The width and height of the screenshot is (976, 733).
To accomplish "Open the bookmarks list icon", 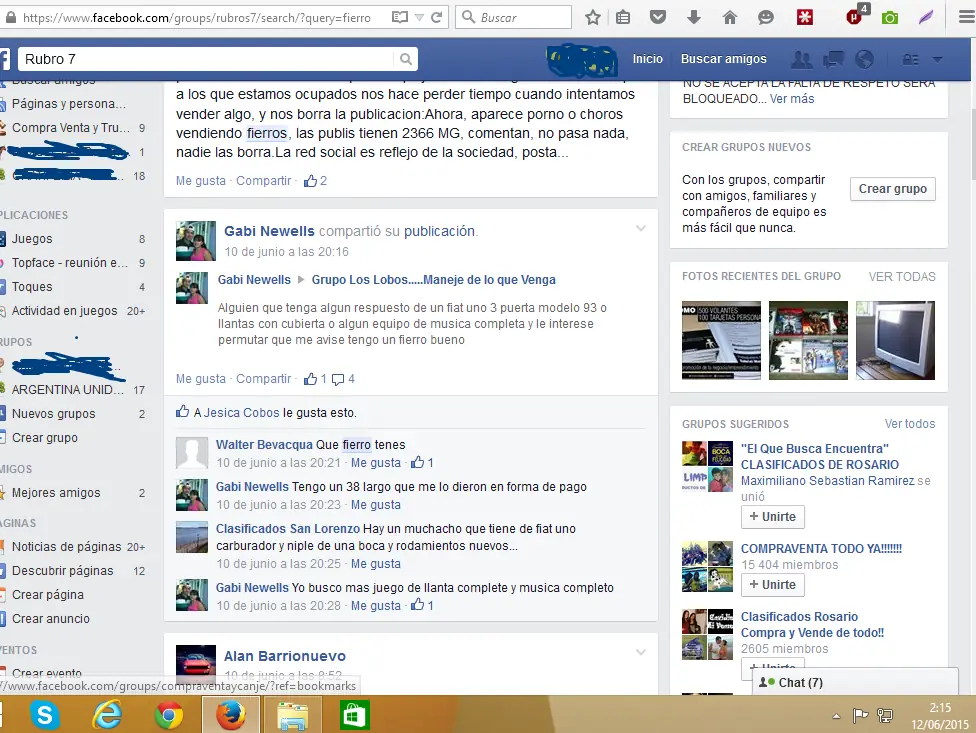I will point(622,17).
